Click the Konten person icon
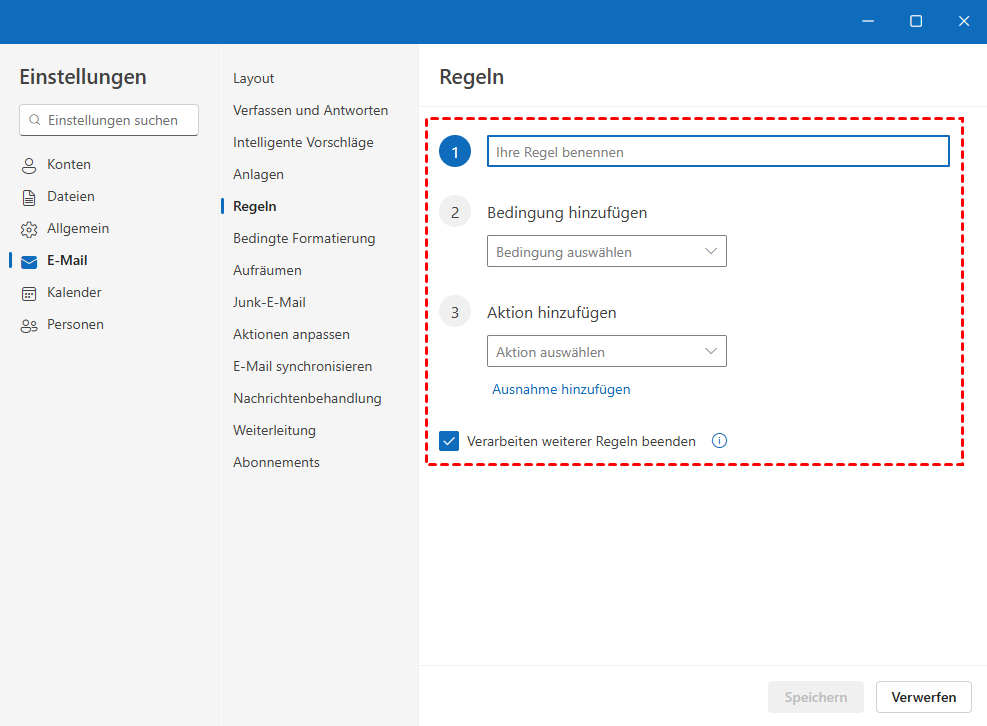Image resolution: width=987 pixels, height=726 pixels. pos(29,165)
